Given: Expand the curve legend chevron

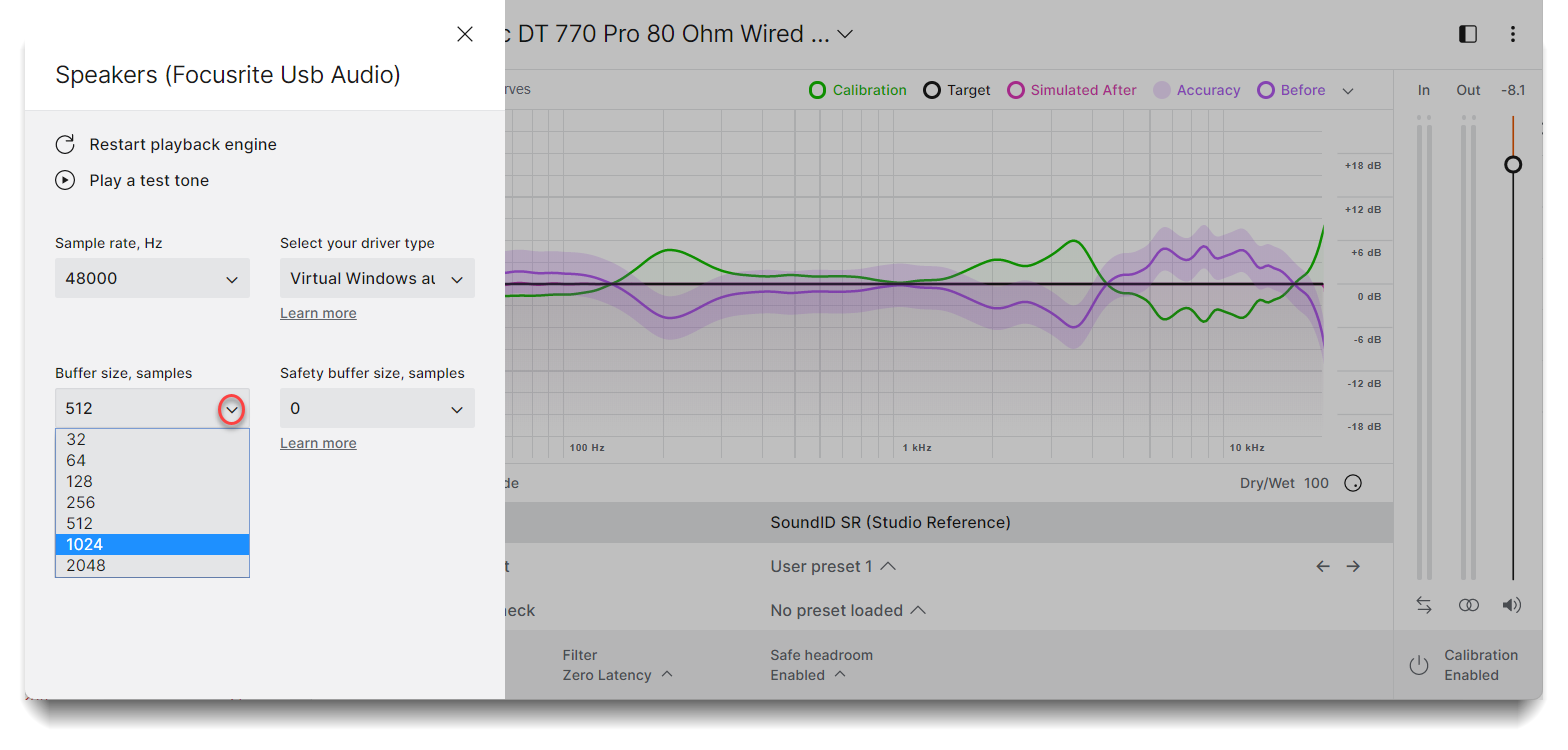Looking at the screenshot, I should (1348, 91).
